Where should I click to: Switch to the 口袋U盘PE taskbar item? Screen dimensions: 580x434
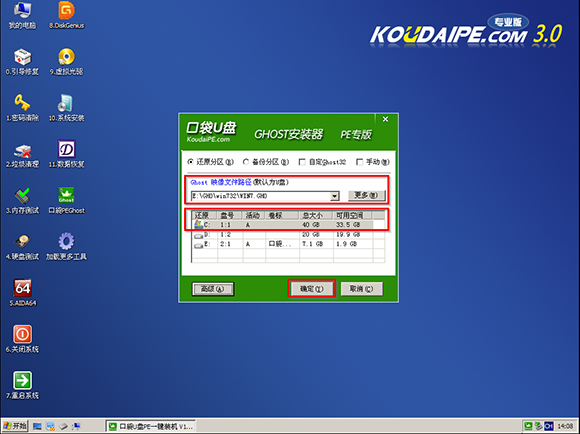151,427
